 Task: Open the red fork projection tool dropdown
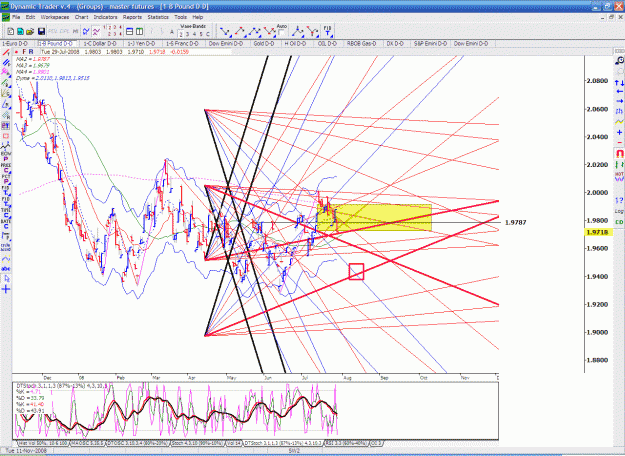click(312, 31)
